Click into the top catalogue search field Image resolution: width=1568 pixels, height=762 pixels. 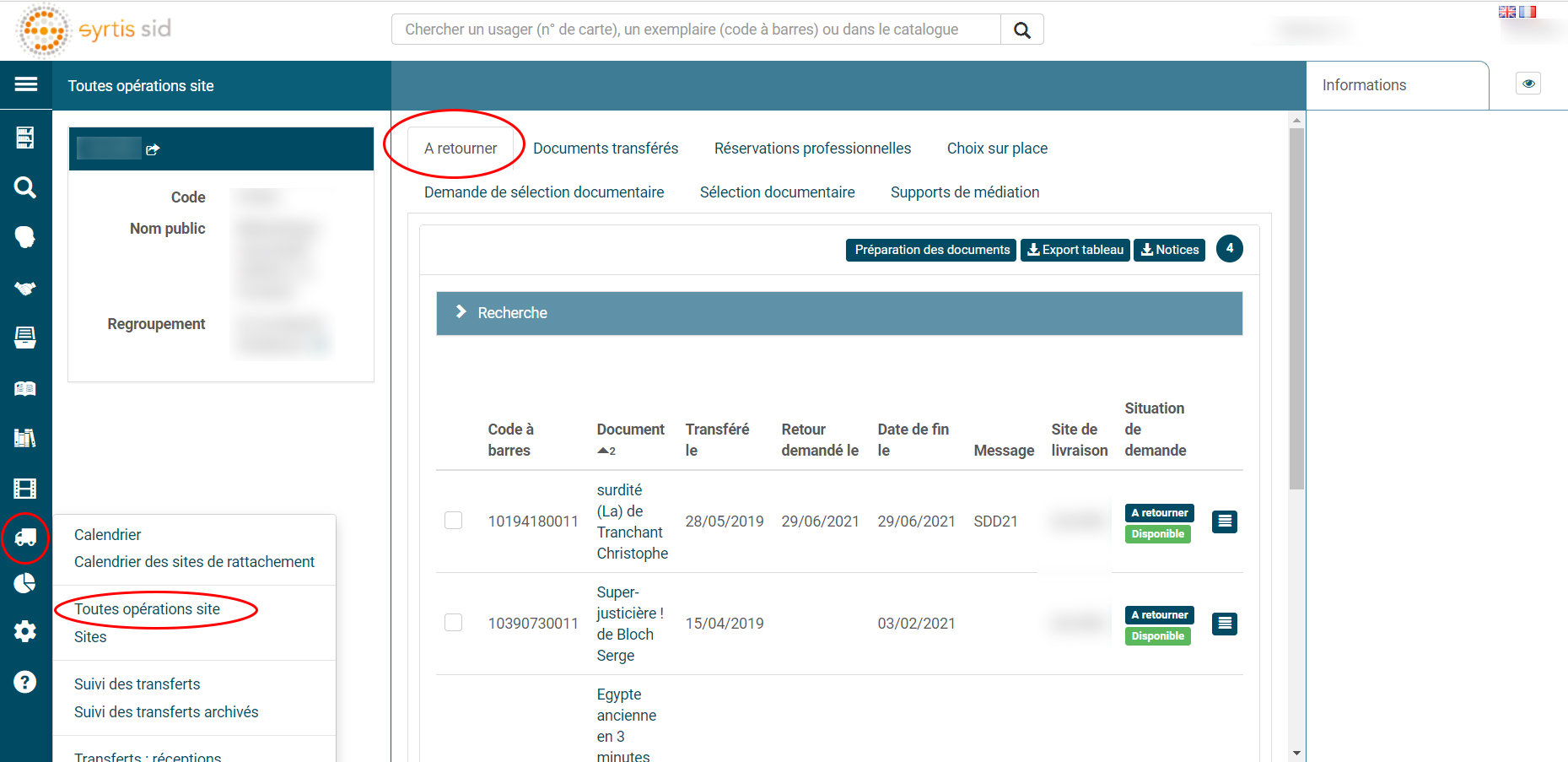pos(696,30)
